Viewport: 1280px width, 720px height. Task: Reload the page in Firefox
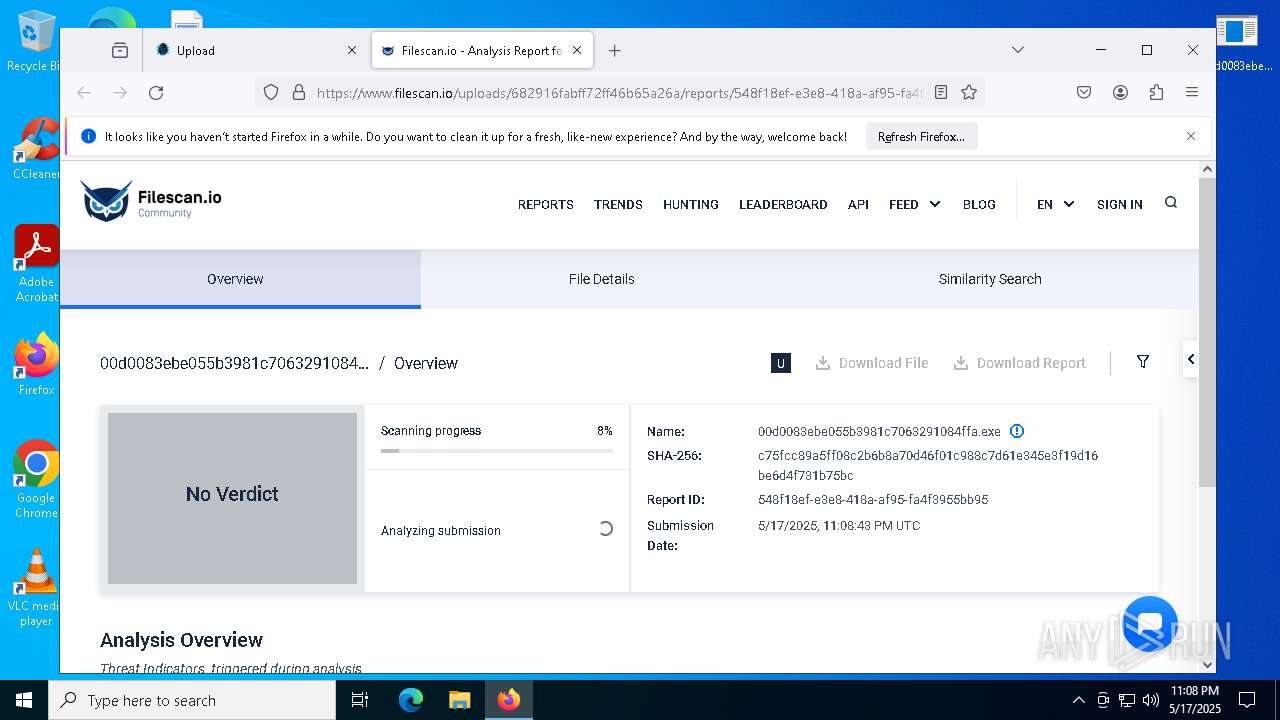point(156,93)
